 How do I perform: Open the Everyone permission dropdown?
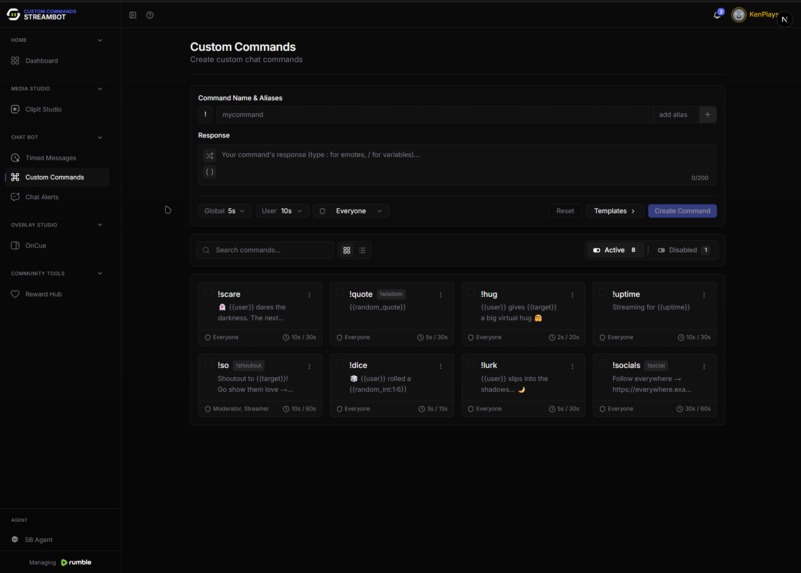coord(351,211)
